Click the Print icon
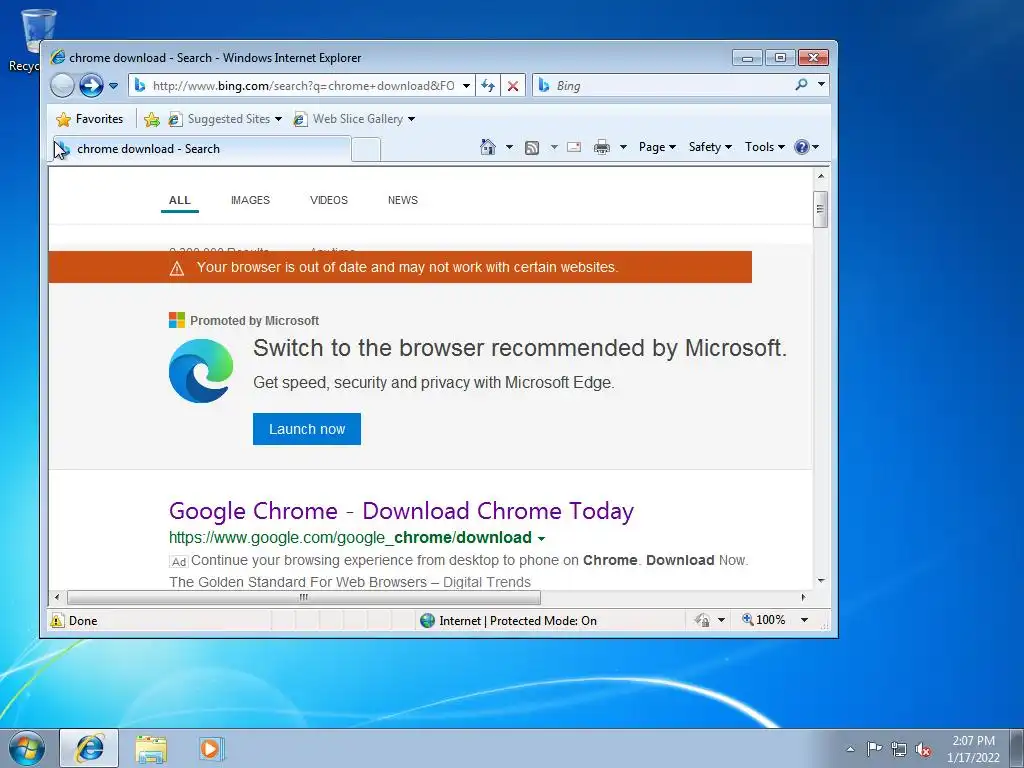Image resolution: width=1024 pixels, height=768 pixels. (x=601, y=148)
